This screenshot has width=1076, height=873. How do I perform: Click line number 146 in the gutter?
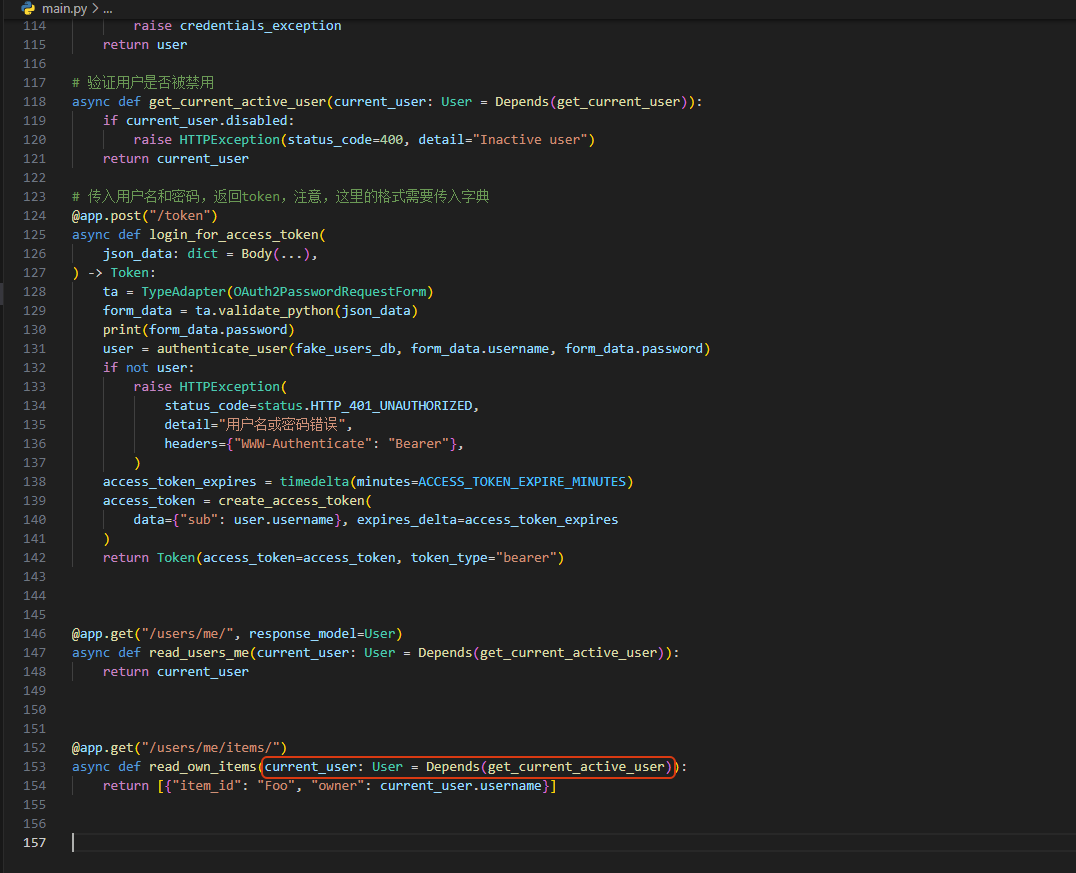click(34, 634)
